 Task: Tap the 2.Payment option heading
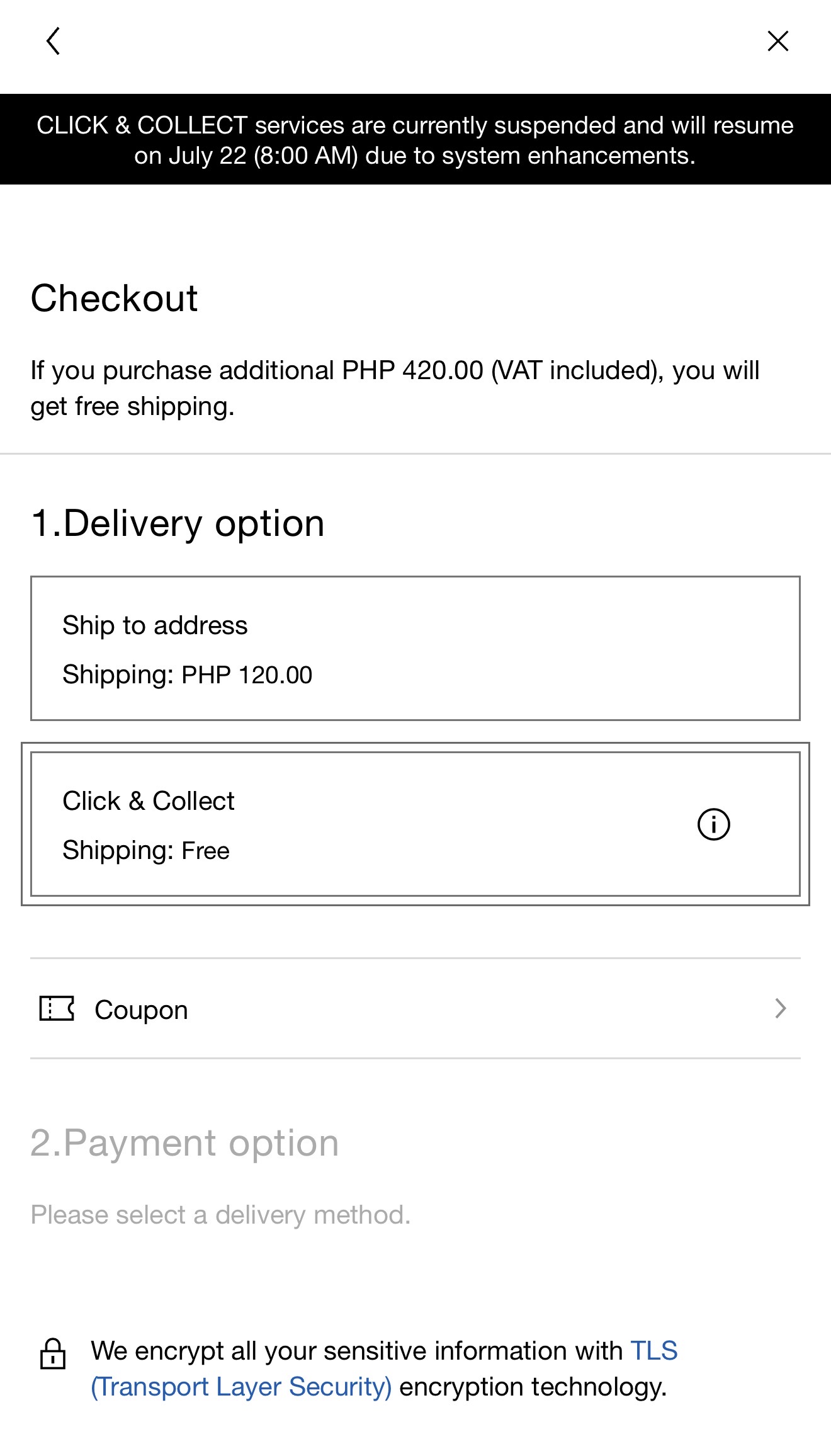(x=184, y=1143)
